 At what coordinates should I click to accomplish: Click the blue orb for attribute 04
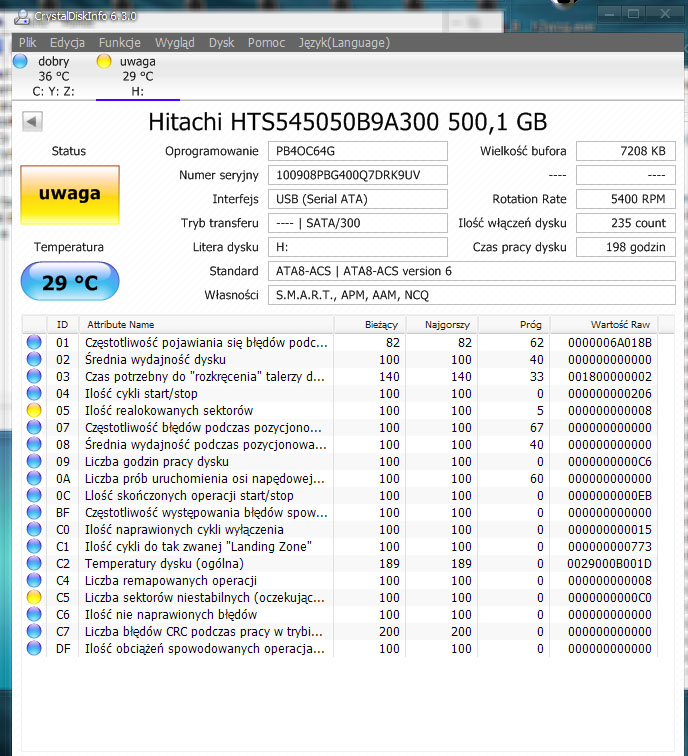[x=34, y=393]
